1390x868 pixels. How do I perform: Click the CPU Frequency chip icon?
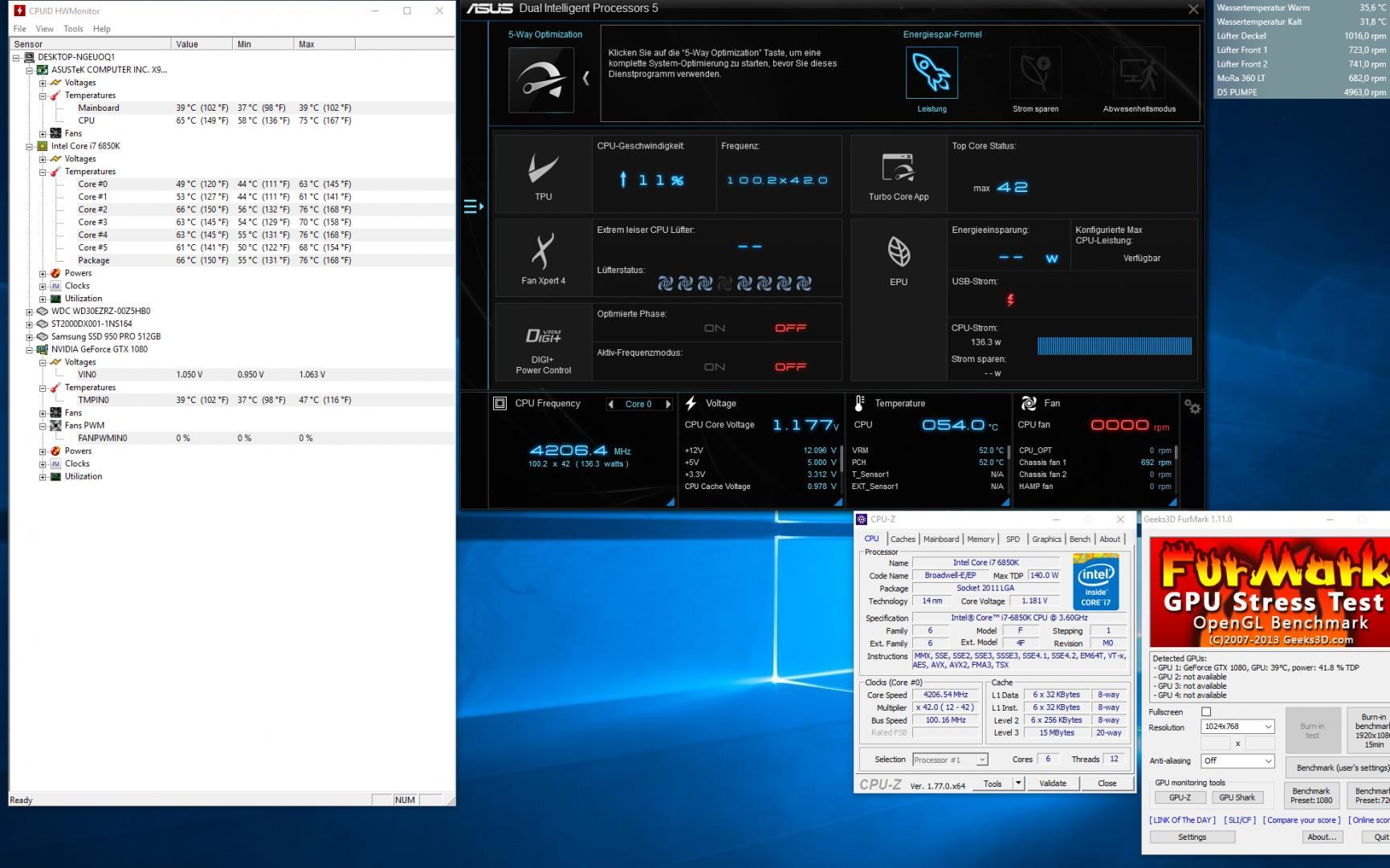coord(499,403)
